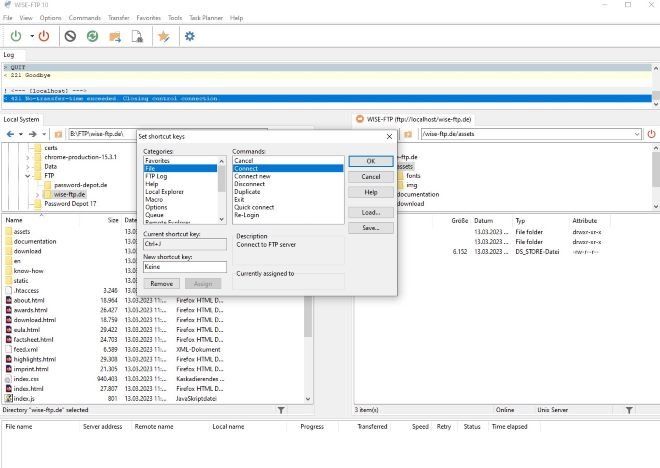
Task: Go forward in local system navigation
Action: 32,134
